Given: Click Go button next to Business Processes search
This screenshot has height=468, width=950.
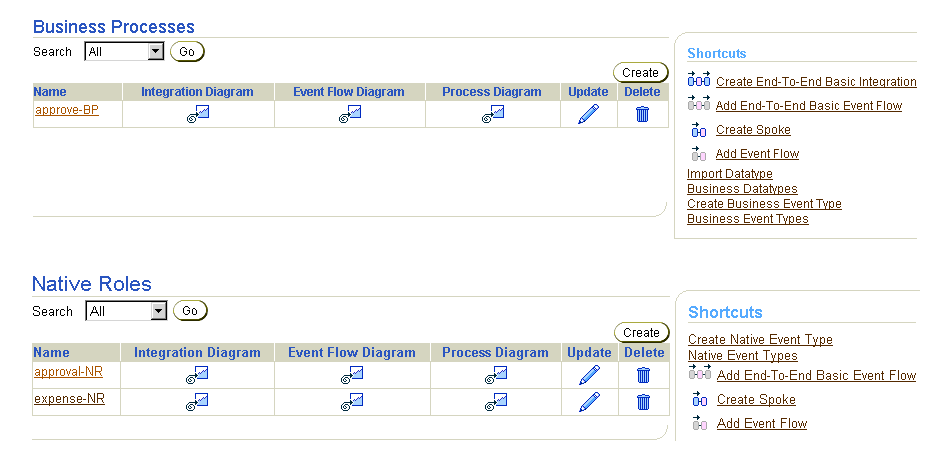Looking at the screenshot, I should (x=187, y=52).
